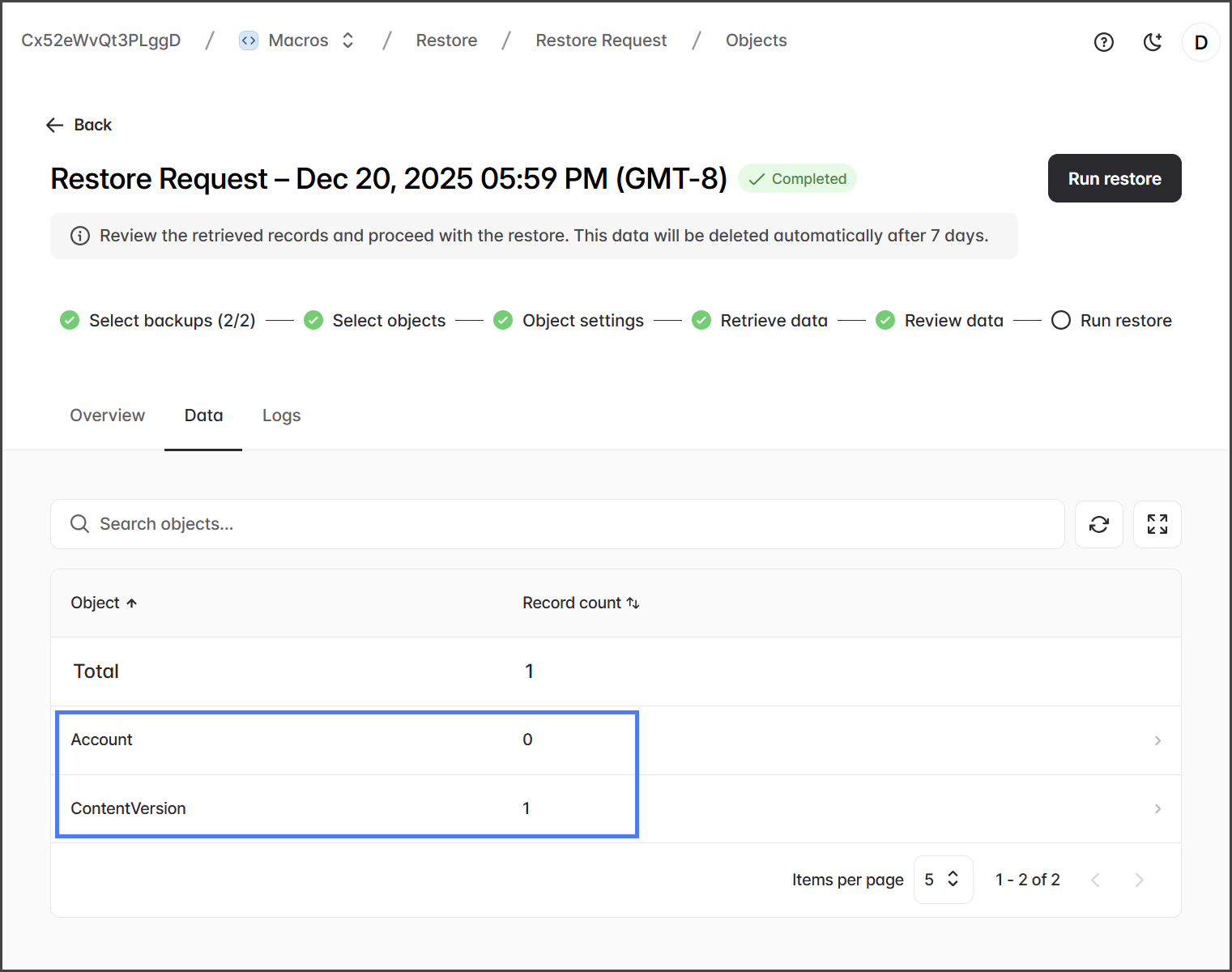Toggle dark mode moon icon
1232x972 pixels.
coord(1153,42)
